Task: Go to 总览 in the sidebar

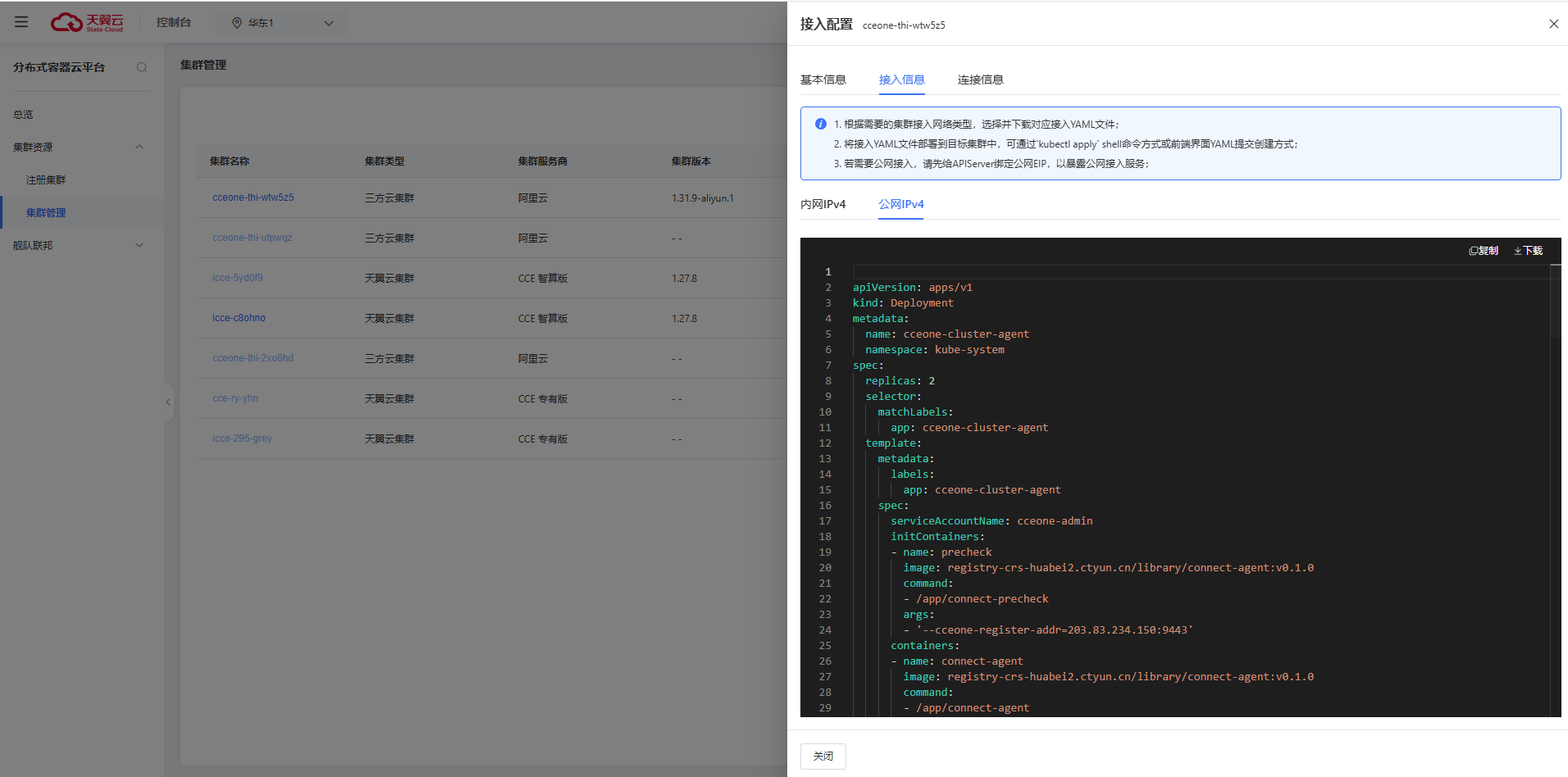Action: pyautogui.click(x=23, y=115)
